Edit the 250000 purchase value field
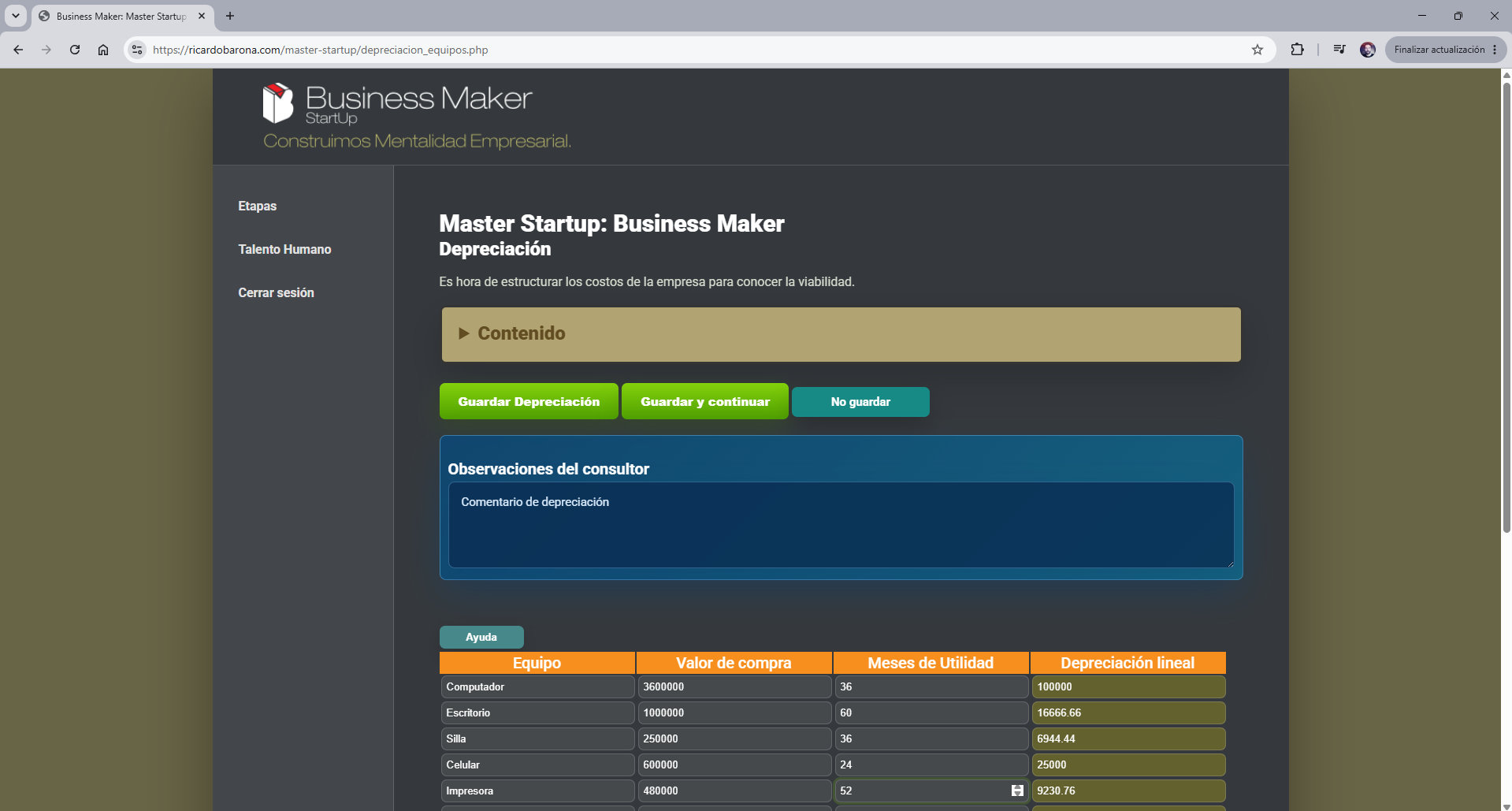The image size is (1512, 811). (734, 738)
